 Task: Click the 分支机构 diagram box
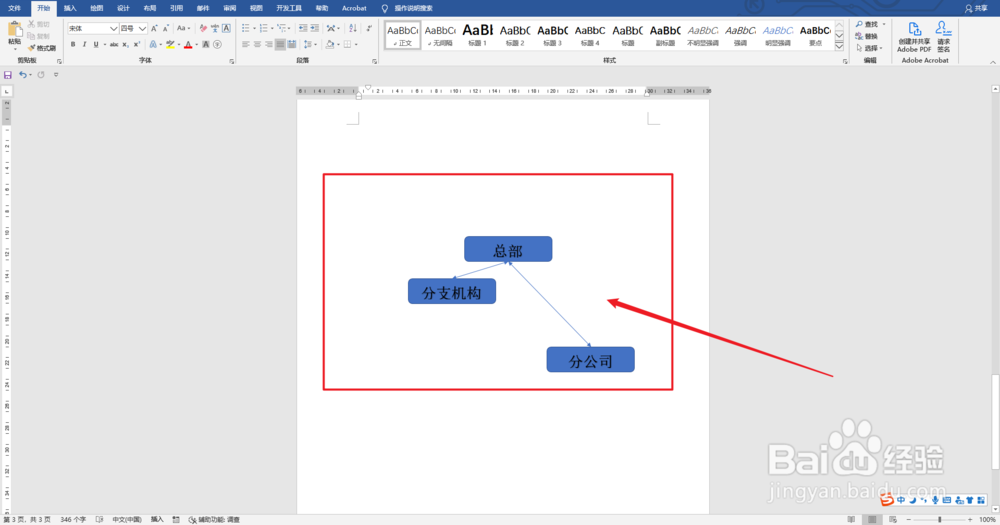point(452,292)
